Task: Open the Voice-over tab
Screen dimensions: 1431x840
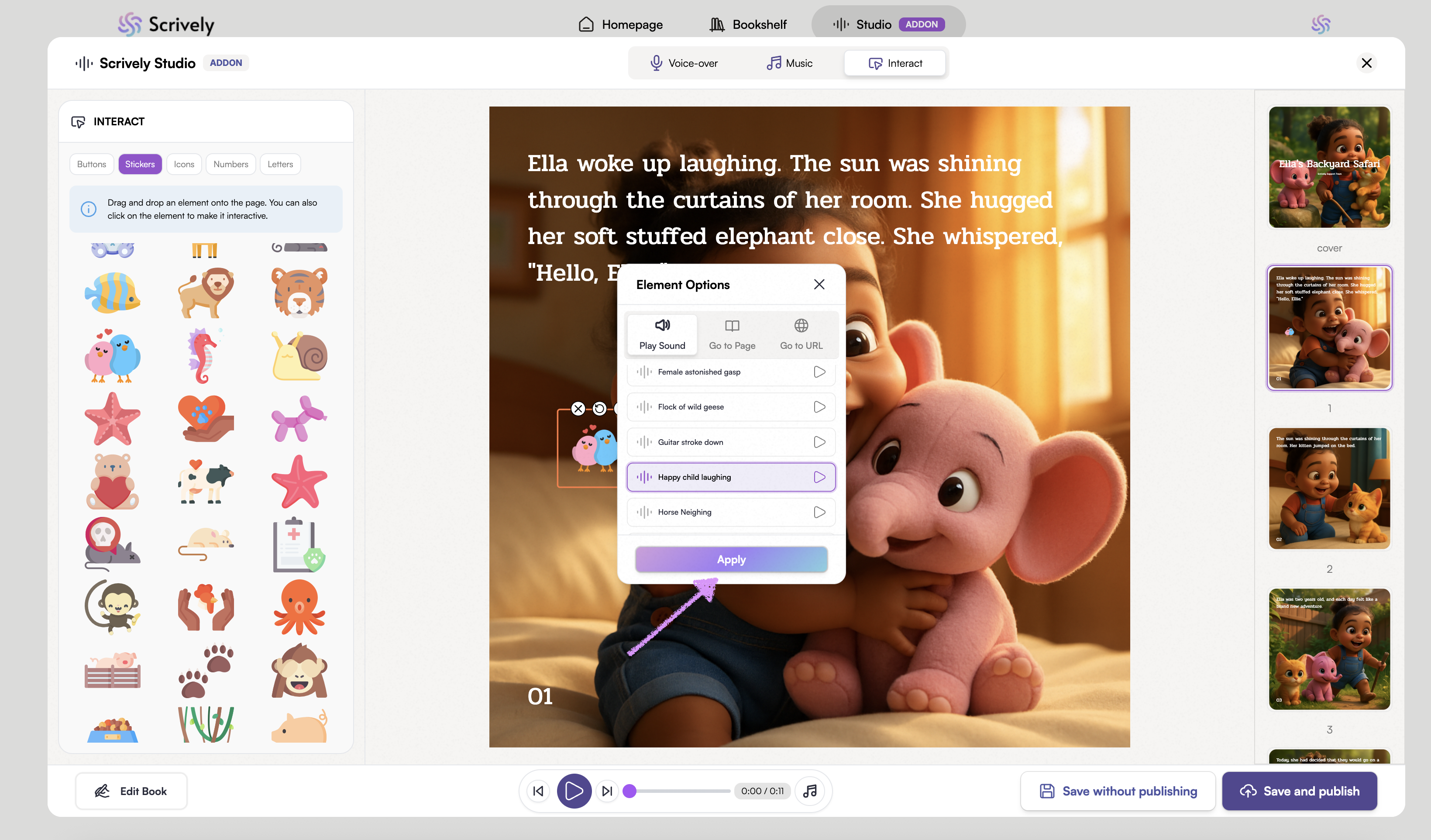Action: click(684, 63)
